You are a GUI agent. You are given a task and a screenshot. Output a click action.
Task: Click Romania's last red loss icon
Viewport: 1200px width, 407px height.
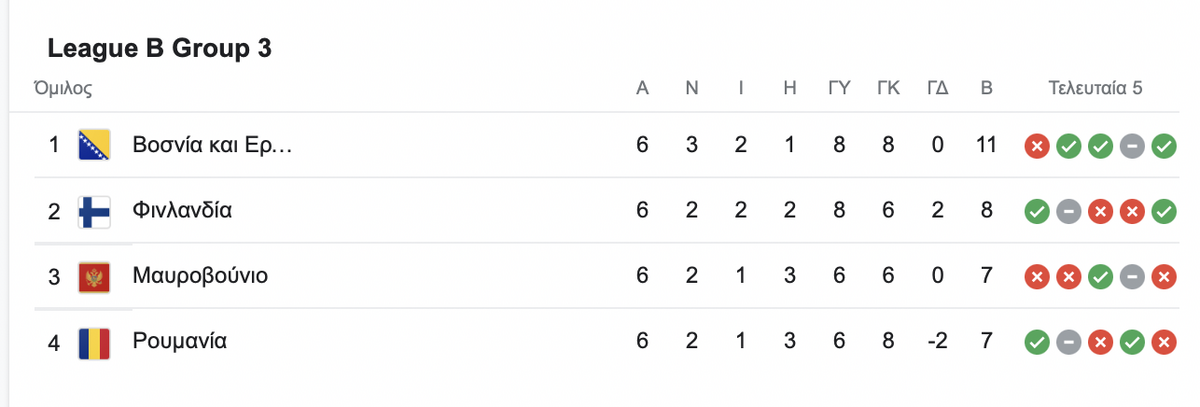1164,343
